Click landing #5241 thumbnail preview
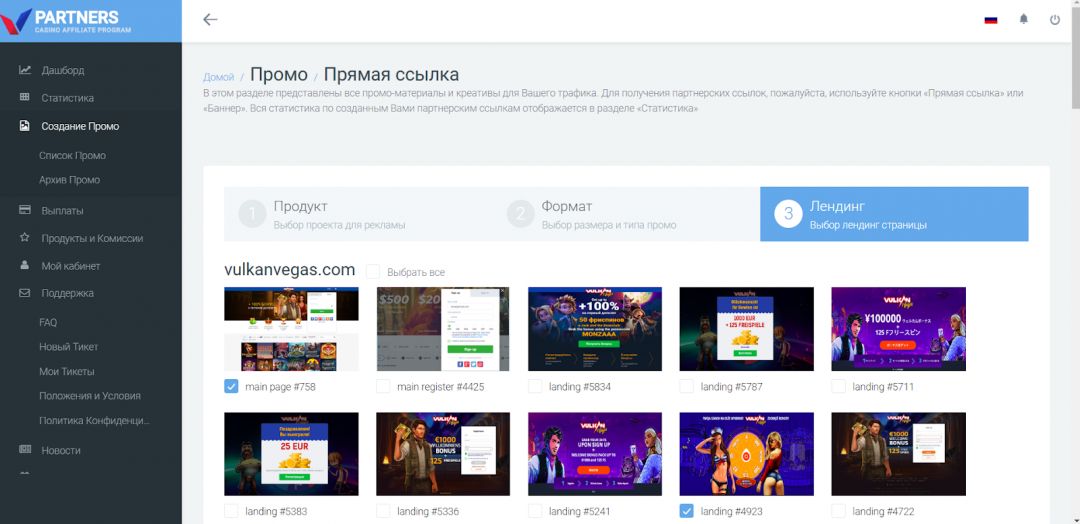1080x524 pixels. pyautogui.click(x=595, y=454)
